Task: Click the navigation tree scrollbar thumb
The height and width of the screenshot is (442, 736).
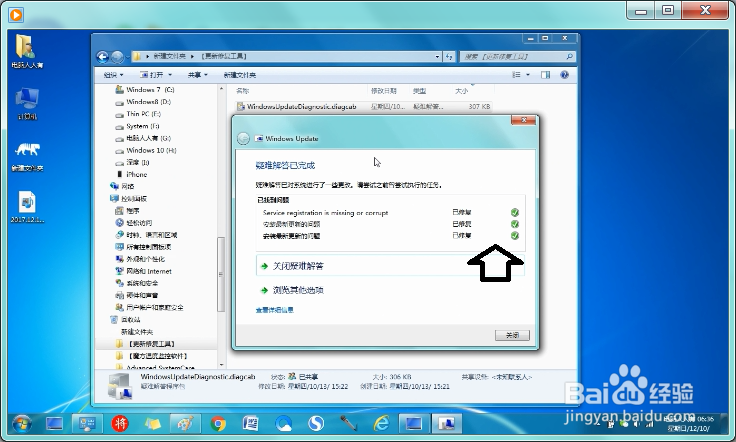Action: click(x=221, y=274)
